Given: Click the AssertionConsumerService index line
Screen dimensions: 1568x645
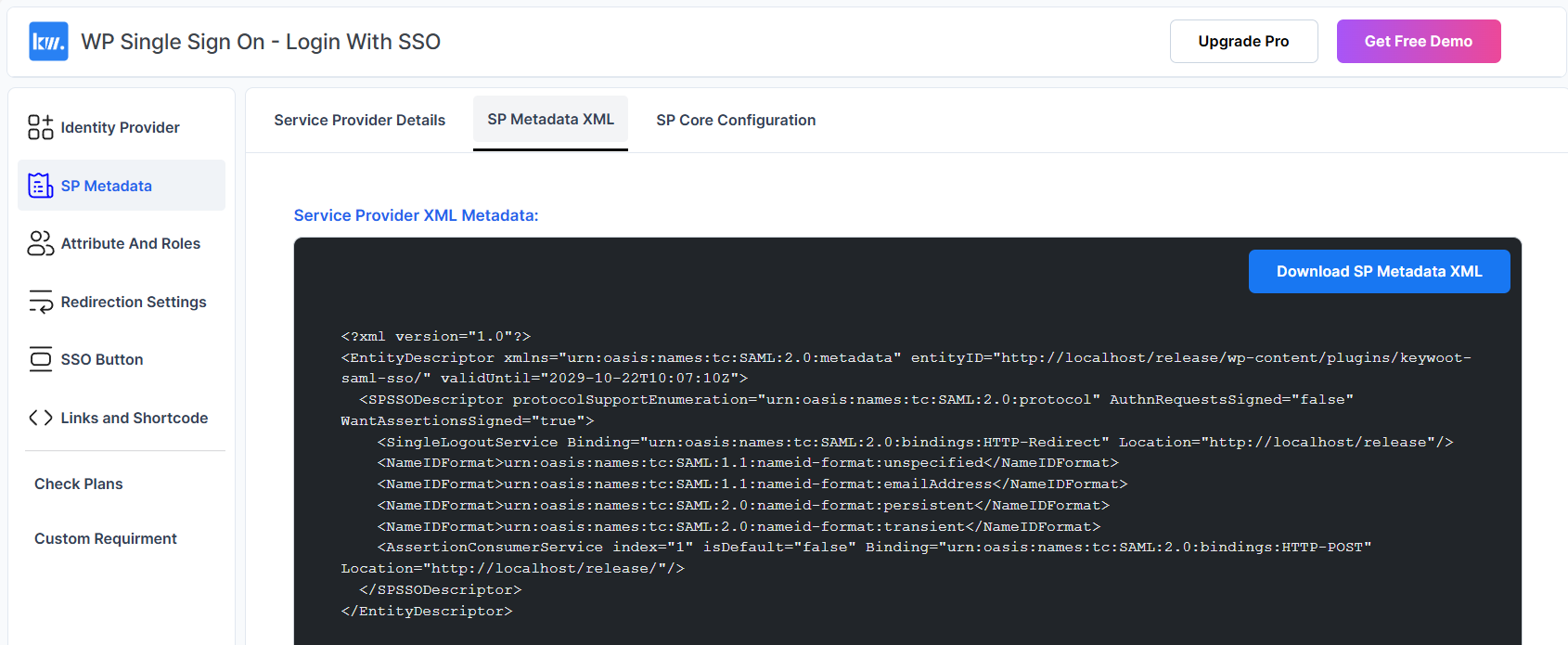Looking at the screenshot, I should (874, 548).
